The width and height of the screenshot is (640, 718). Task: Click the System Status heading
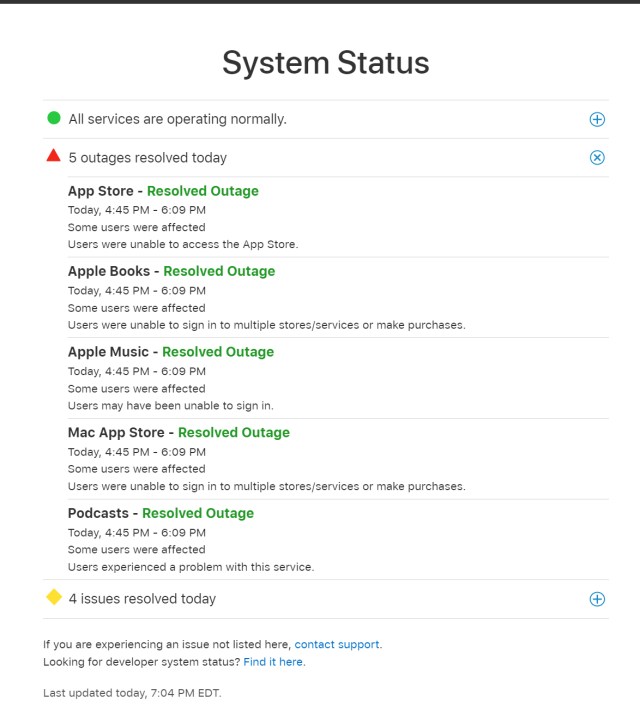pyautogui.click(x=326, y=63)
